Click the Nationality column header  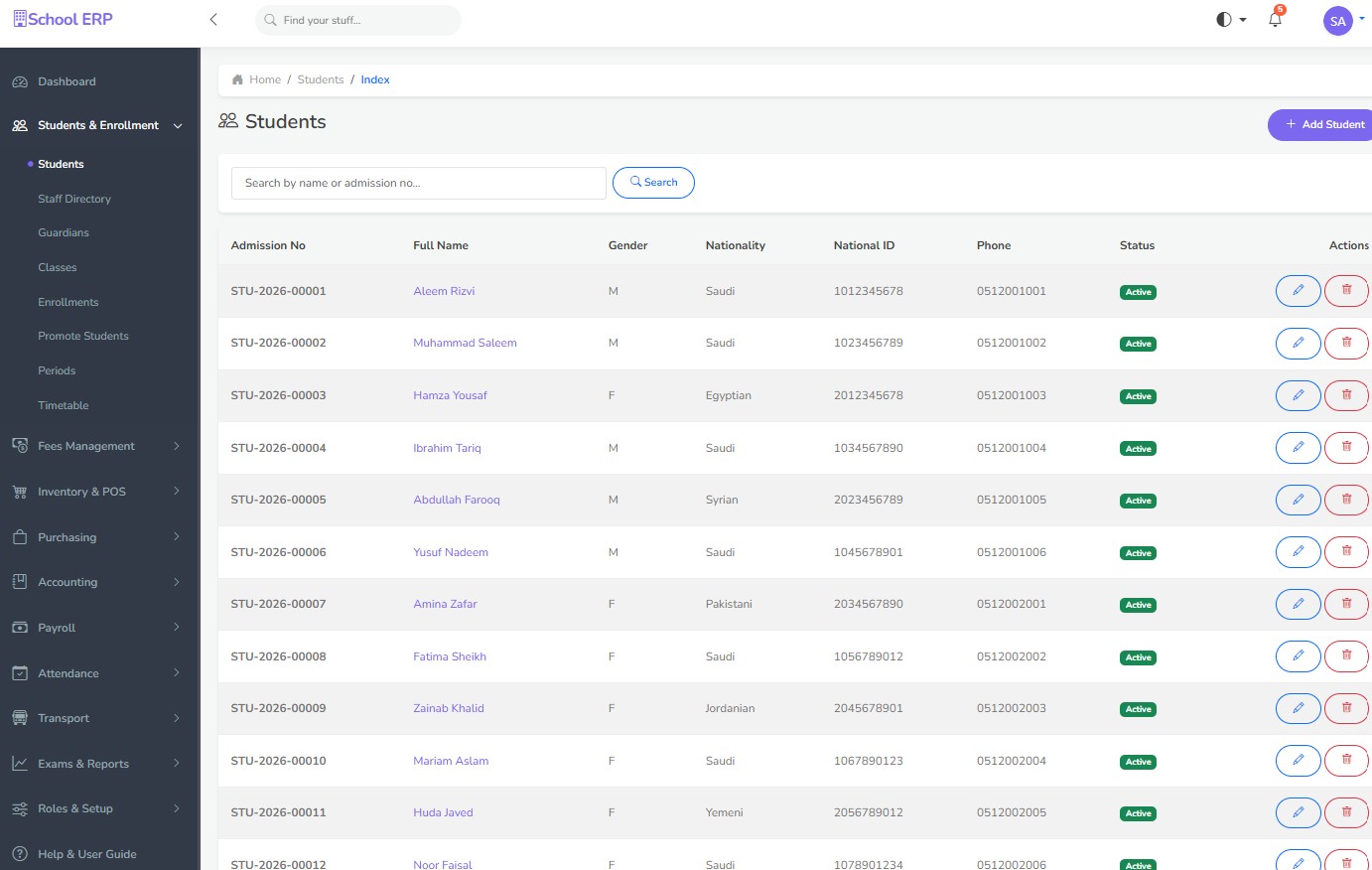coord(736,245)
